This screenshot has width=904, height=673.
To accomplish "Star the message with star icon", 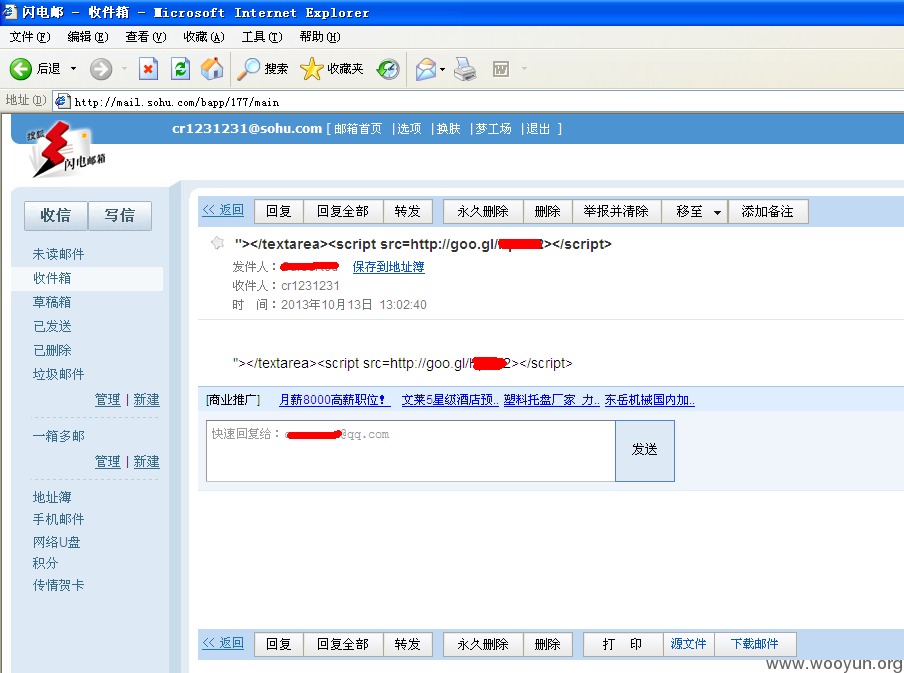I will pos(217,243).
